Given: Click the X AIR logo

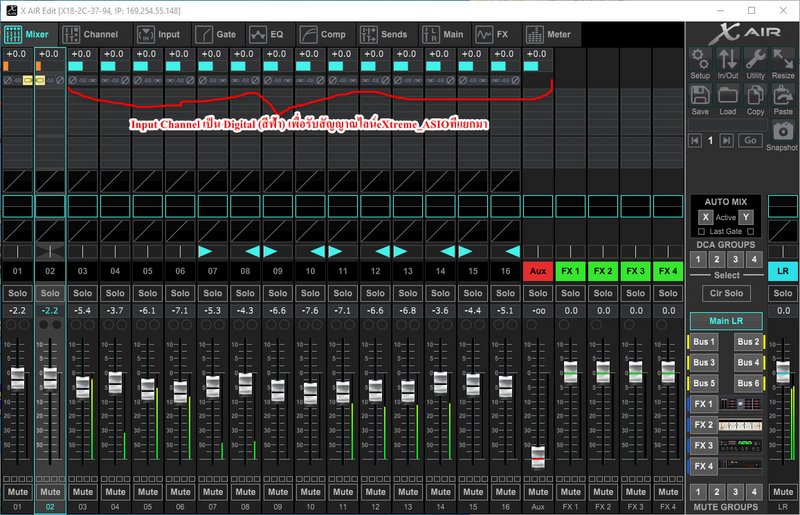Looking at the screenshot, I should (x=744, y=34).
